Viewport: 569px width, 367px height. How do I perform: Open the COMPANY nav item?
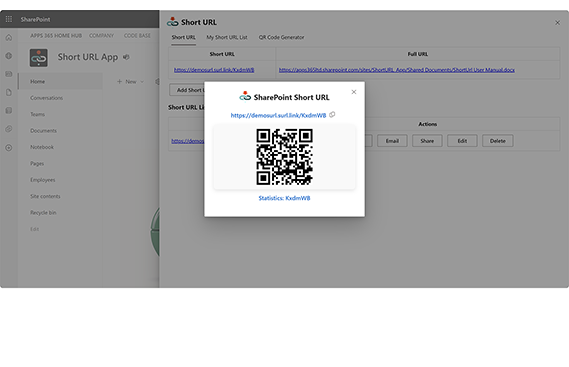[x=101, y=36]
